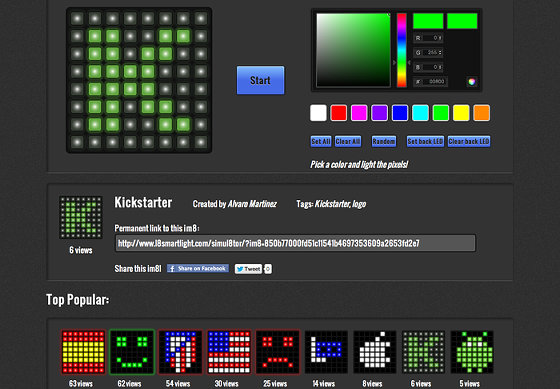Toggle the top-right LED pixel in grid
The height and width of the screenshot is (389, 560).
pyautogui.click(x=201, y=19)
